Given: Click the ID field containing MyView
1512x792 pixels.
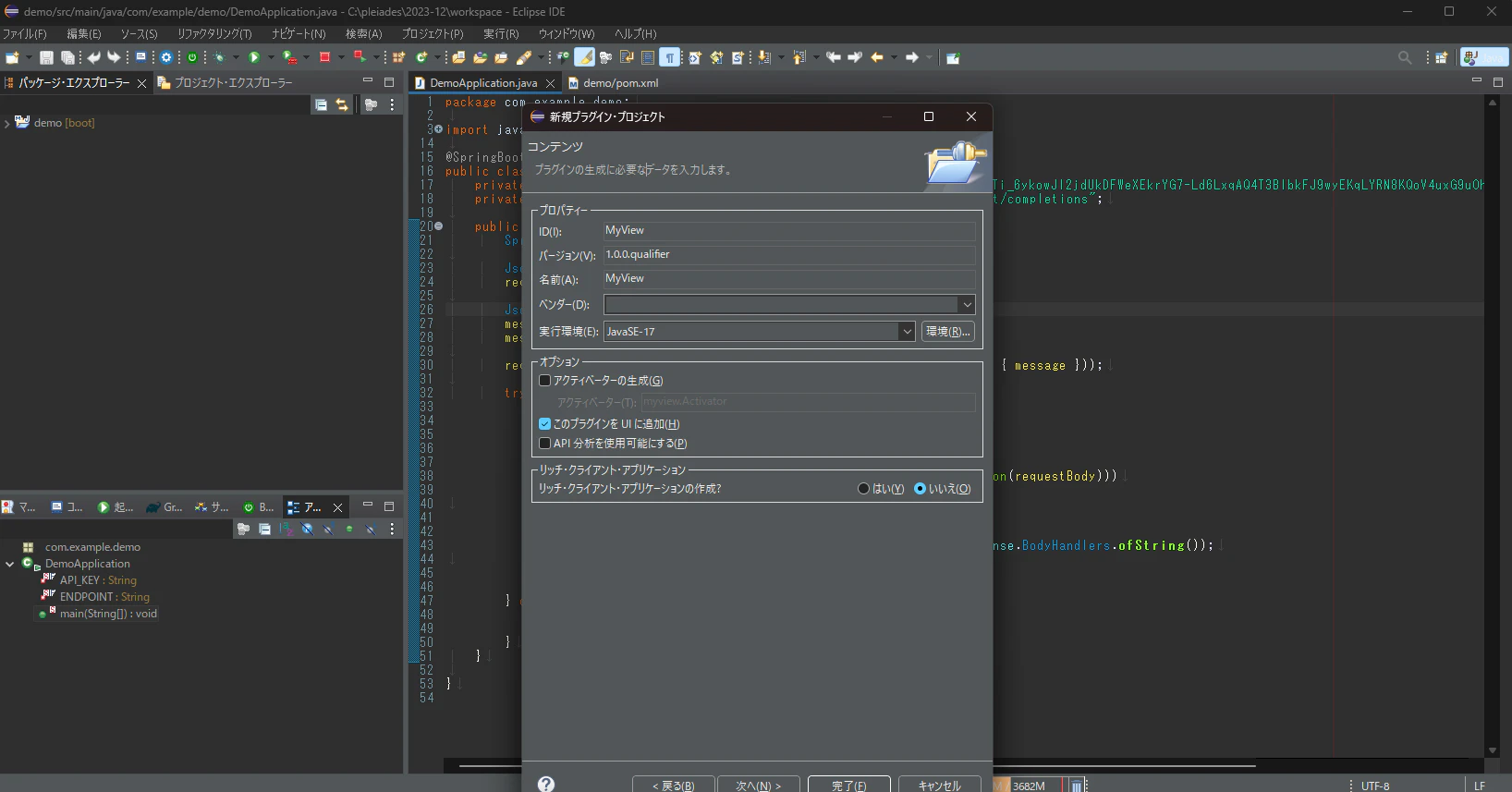Looking at the screenshot, I should 789,231.
